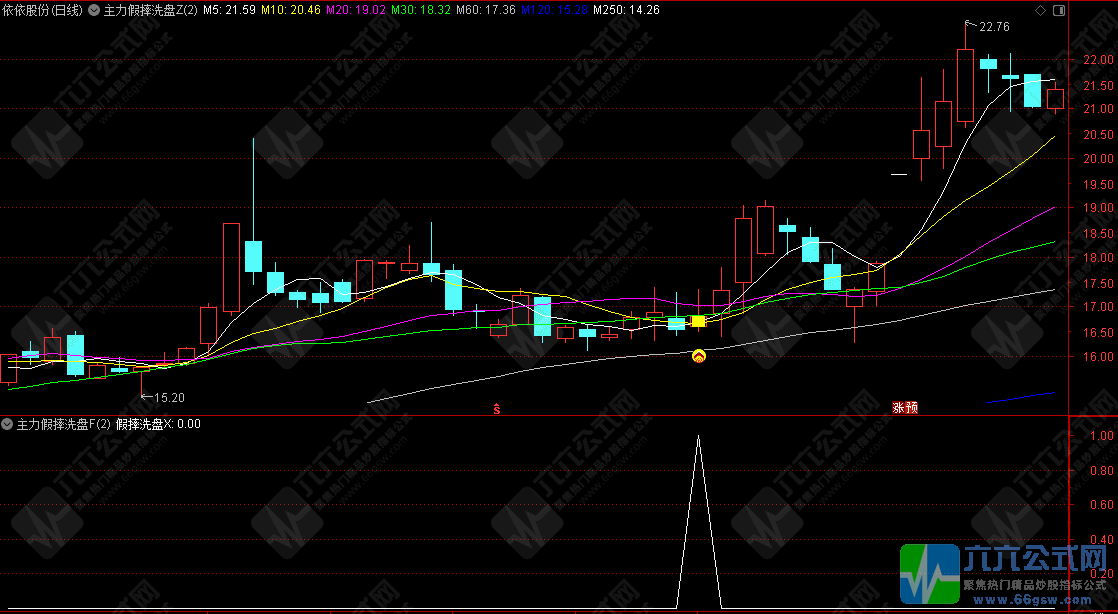
Task: Expand the 主力假摔洗盘F(2) sub-chart dropdown
Action: point(8,424)
